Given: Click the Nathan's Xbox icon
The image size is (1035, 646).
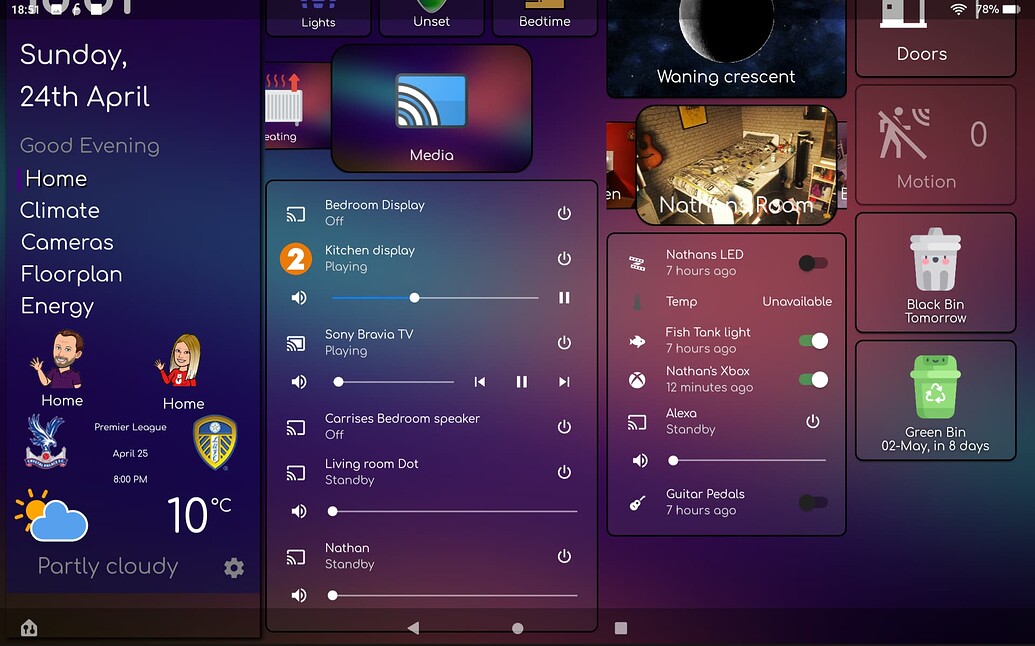Looking at the screenshot, I should pos(637,379).
